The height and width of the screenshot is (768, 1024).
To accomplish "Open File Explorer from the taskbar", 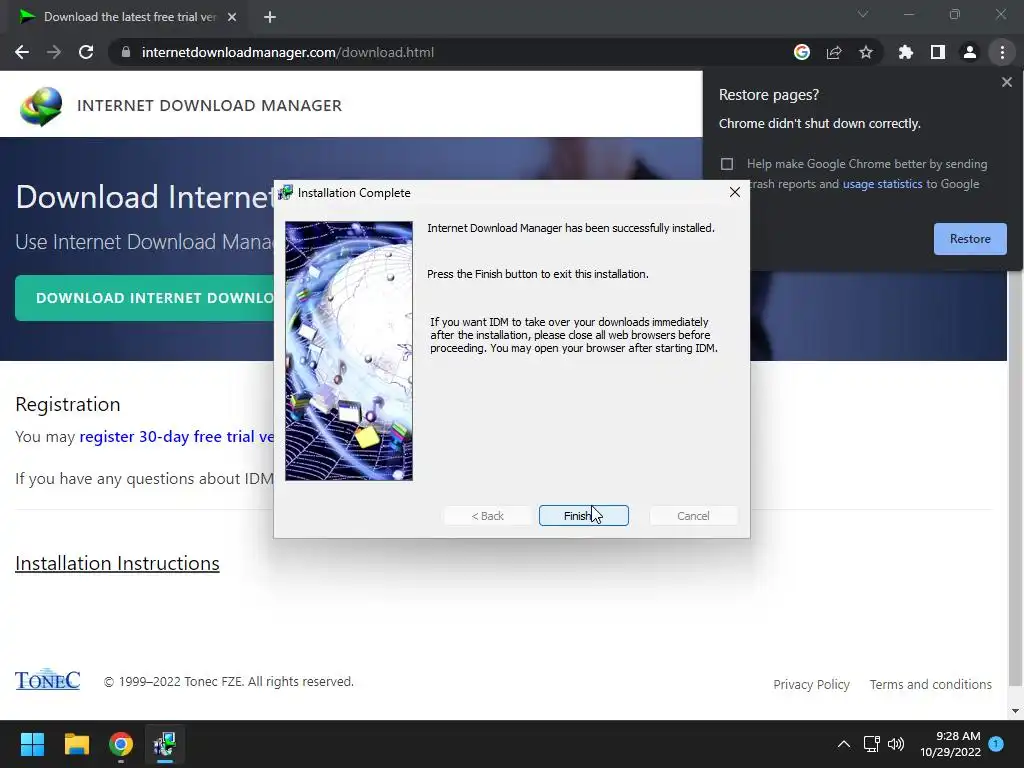I will tap(76, 744).
